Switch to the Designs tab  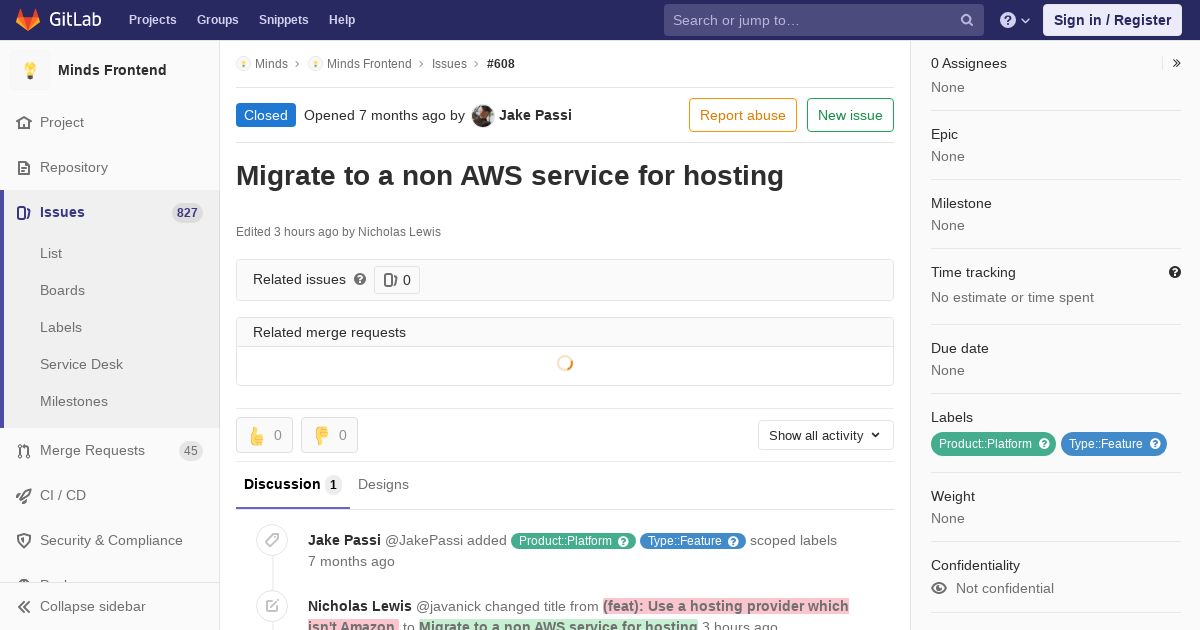point(383,484)
